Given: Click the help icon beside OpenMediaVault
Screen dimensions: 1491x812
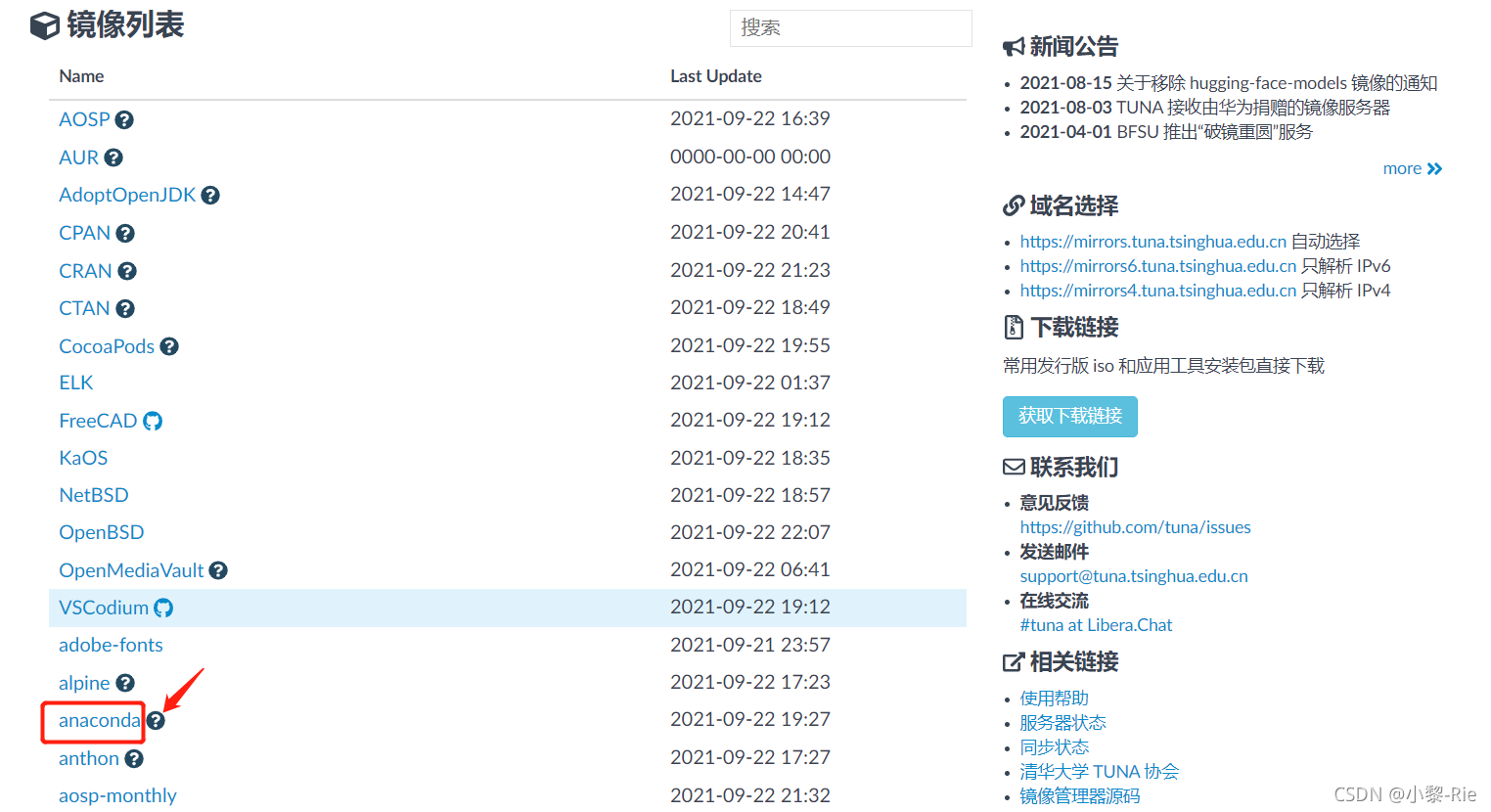Looking at the screenshot, I should [x=218, y=570].
